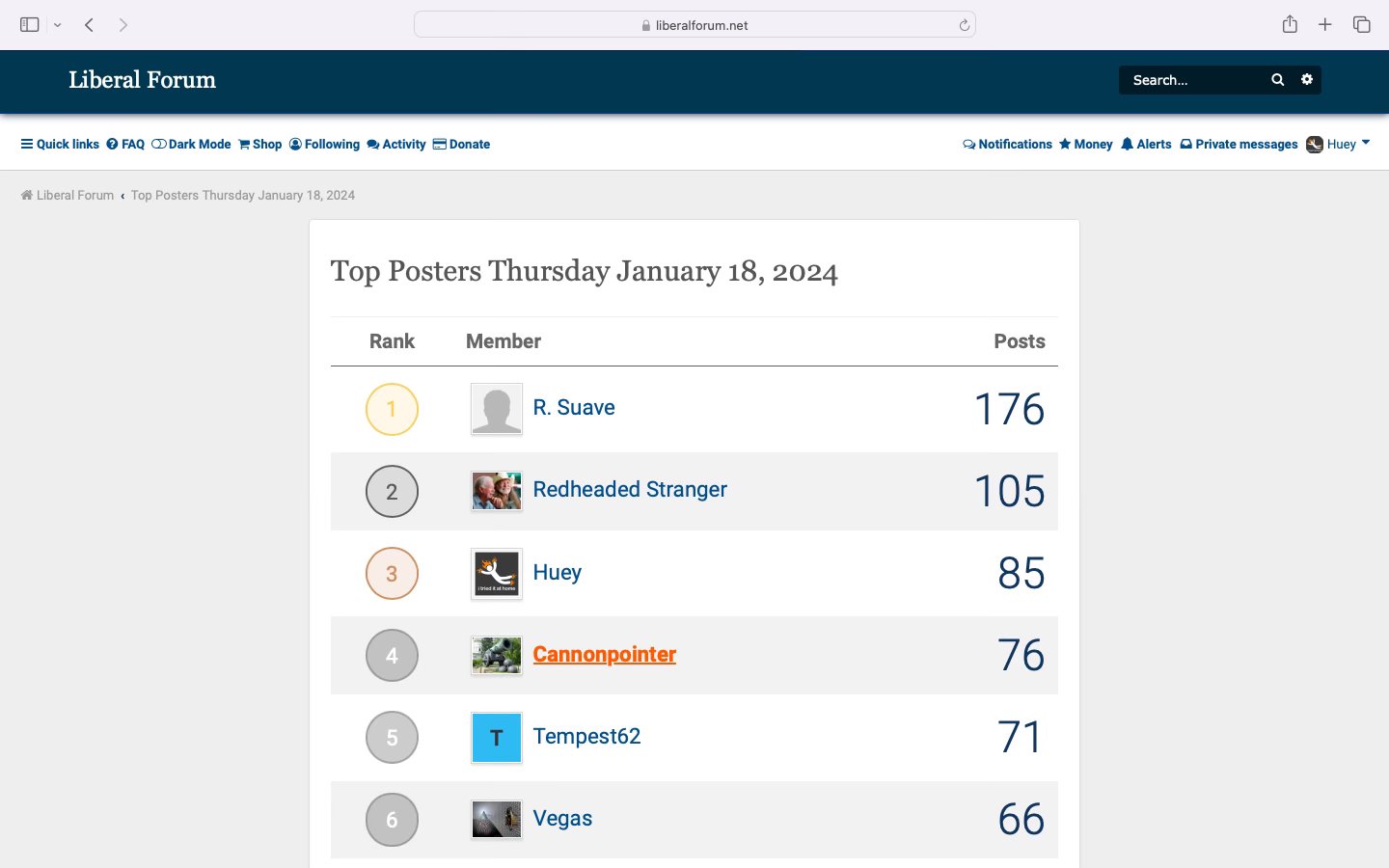Click the home icon in breadcrumb
This screenshot has height=868, width=1389.
click(27, 195)
